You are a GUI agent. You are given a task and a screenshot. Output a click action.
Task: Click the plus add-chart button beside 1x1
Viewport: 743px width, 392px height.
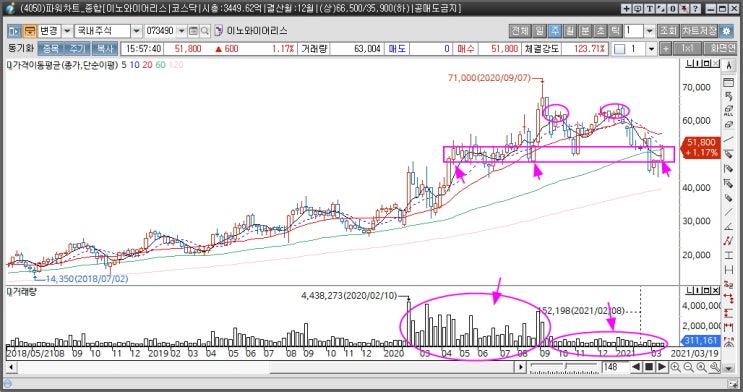coord(665,49)
